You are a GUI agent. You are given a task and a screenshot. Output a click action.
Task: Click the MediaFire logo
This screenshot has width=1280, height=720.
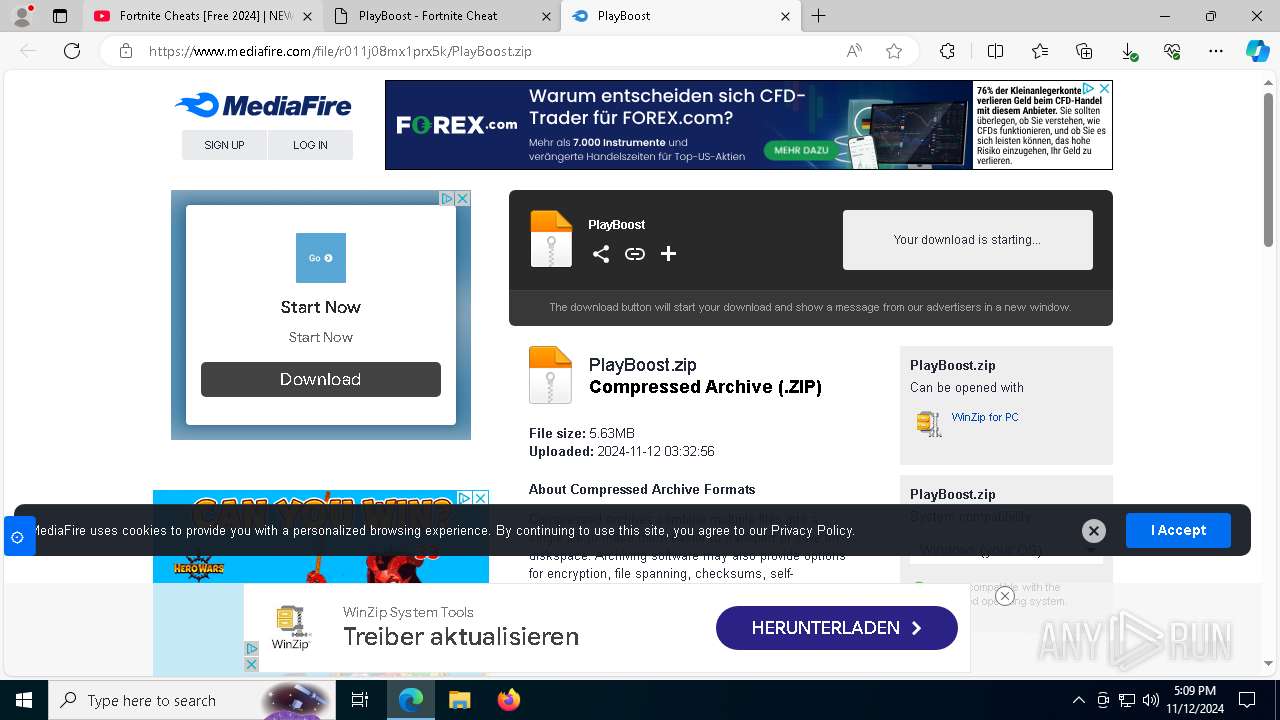[263, 105]
